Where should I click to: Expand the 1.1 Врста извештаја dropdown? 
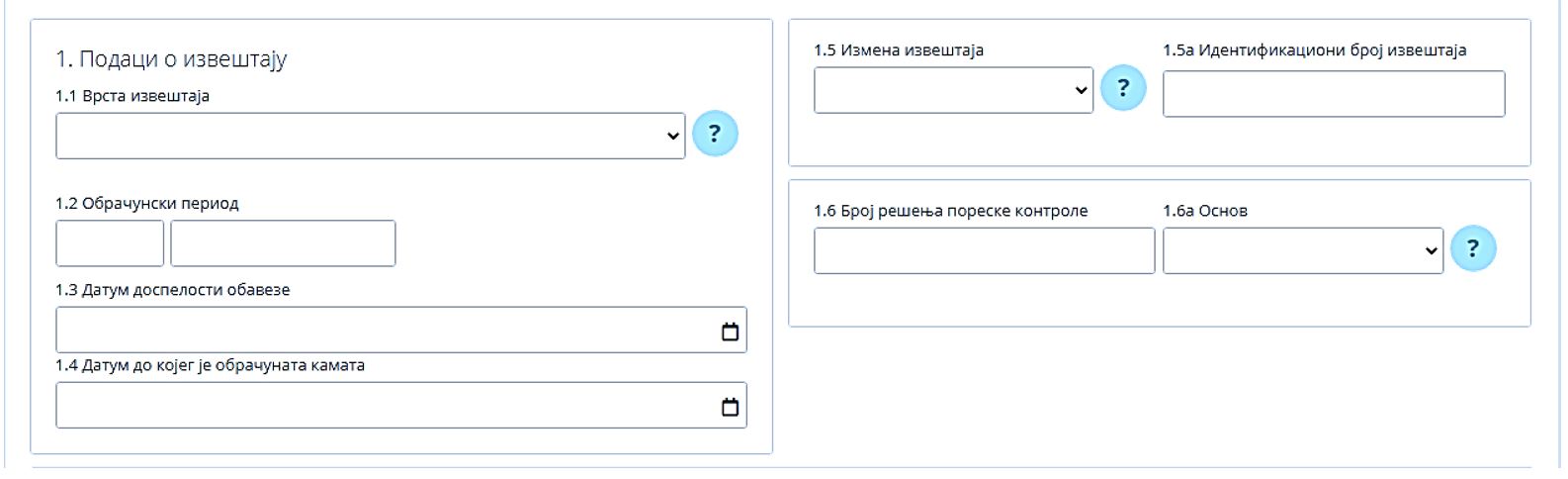[370, 136]
